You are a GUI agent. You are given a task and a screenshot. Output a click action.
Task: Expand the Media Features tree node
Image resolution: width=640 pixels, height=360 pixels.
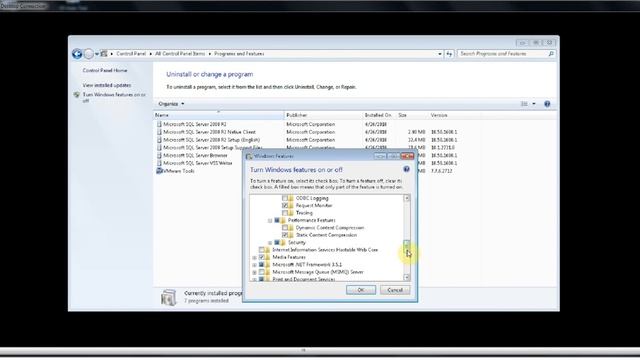pyautogui.click(x=254, y=258)
